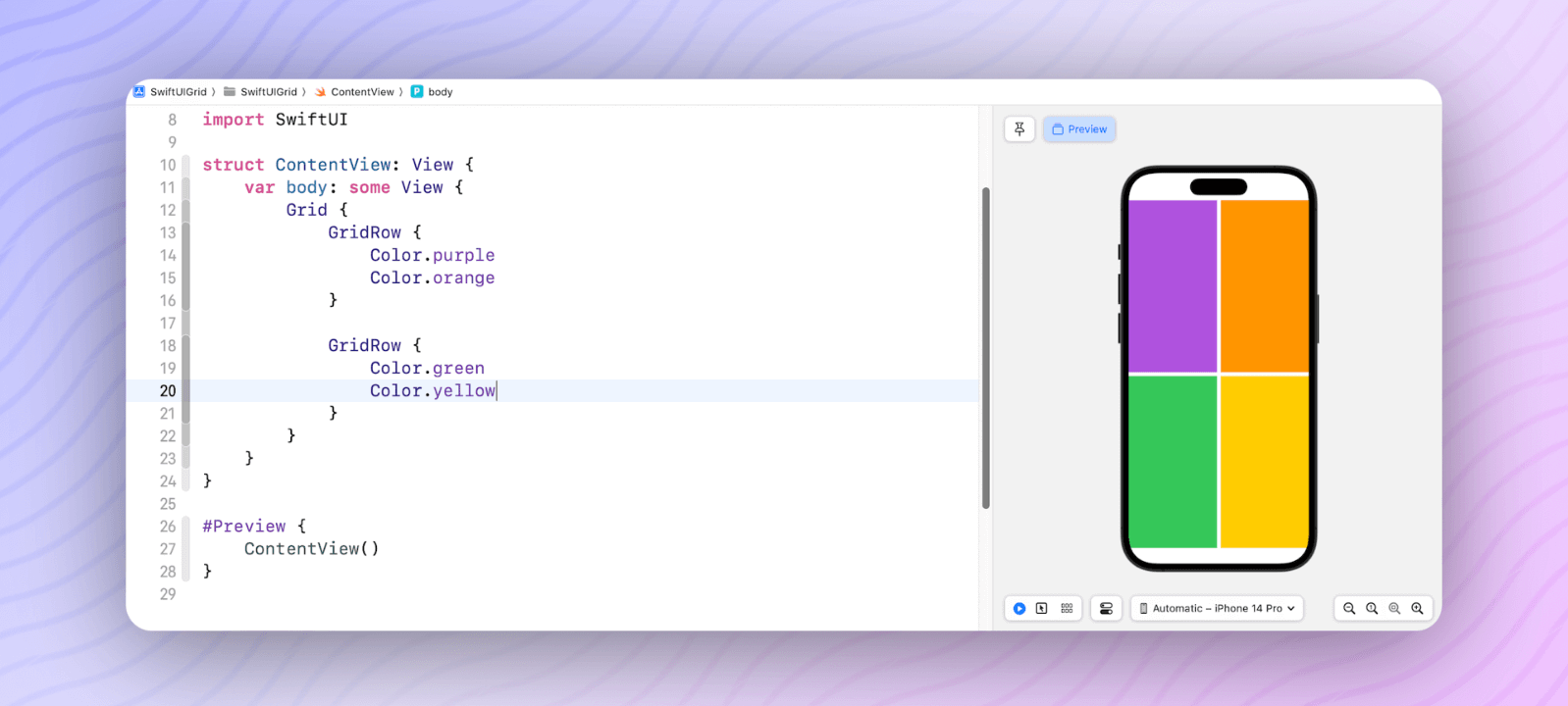Switch to Selectable preview mode
This screenshot has height=706, width=1568.
pyautogui.click(x=1042, y=609)
